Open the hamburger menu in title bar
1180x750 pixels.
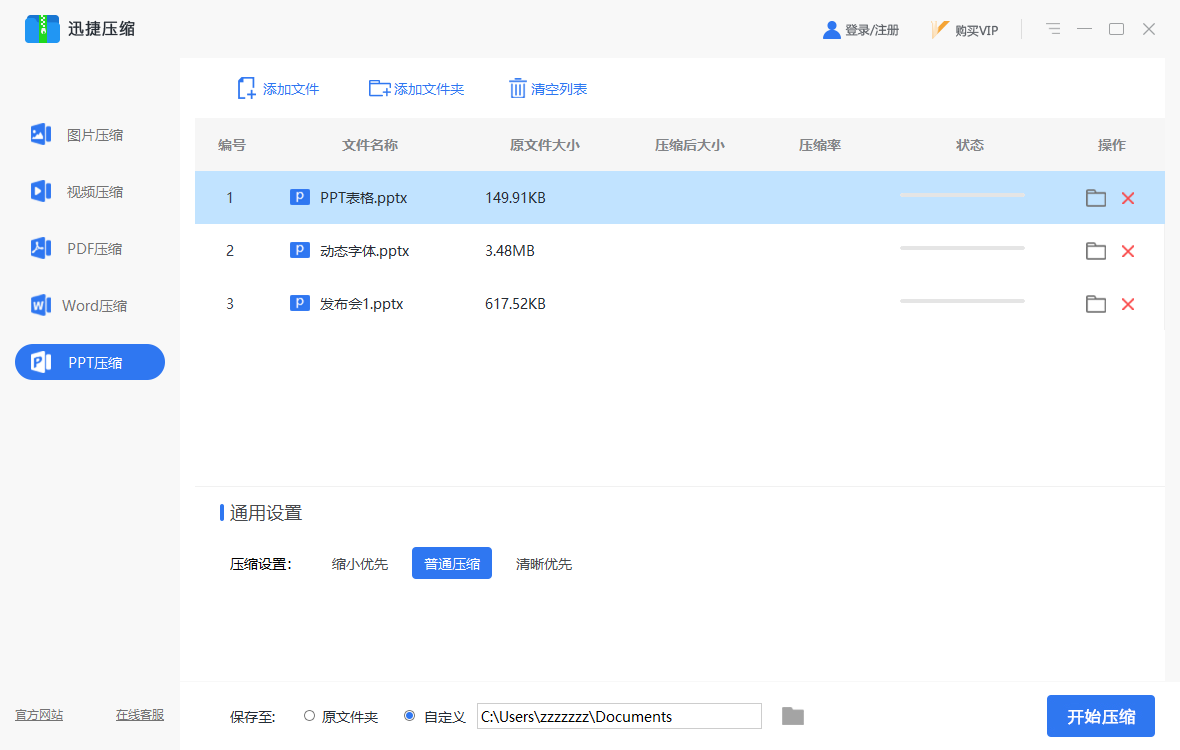click(1053, 29)
